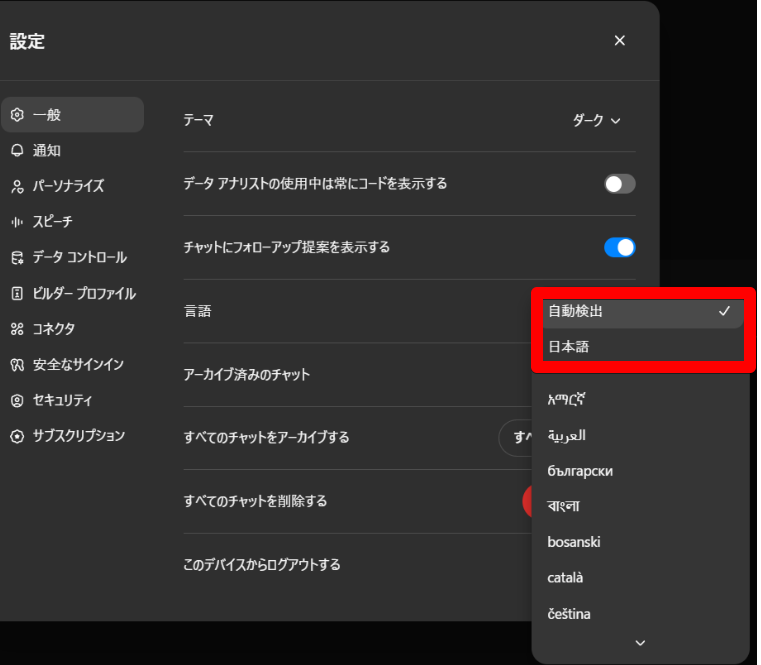
Task: Choose Arabic العربية language
Action: coord(641,435)
